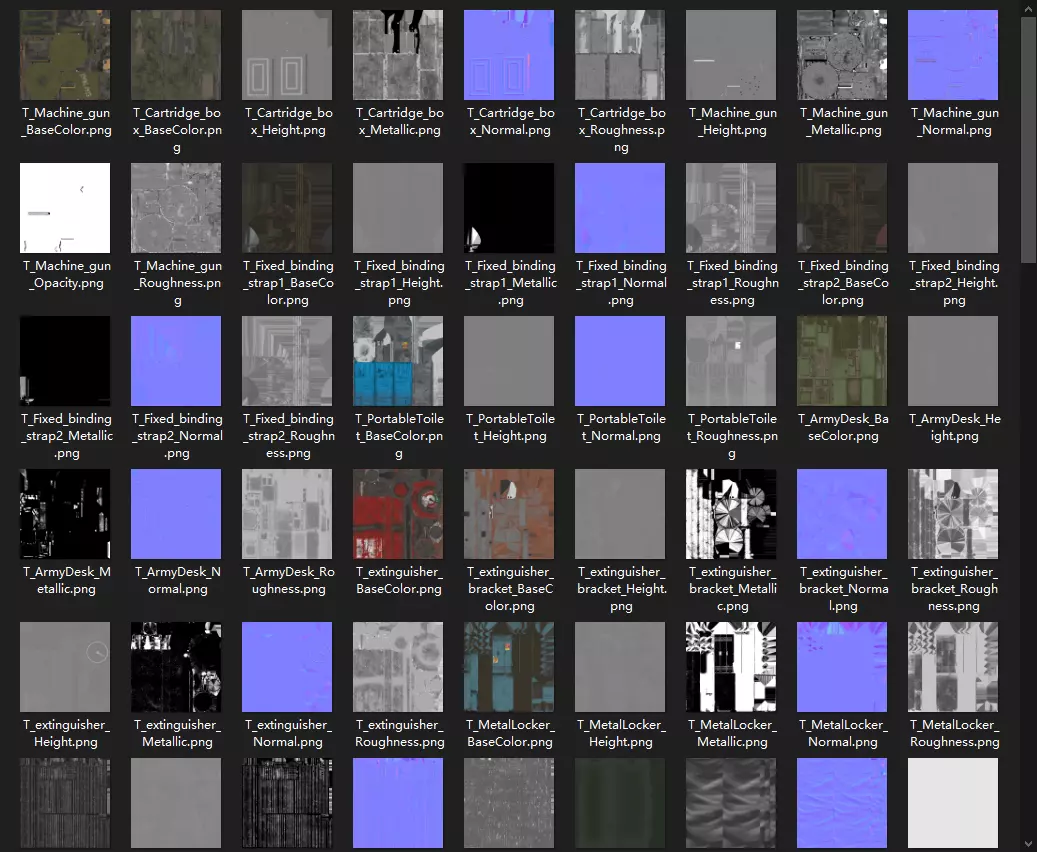Viewport: 1037px width, 852px height.
Task: Click the T_ArmyDesk_Metallic.png file name
Action: coord(66,580)
